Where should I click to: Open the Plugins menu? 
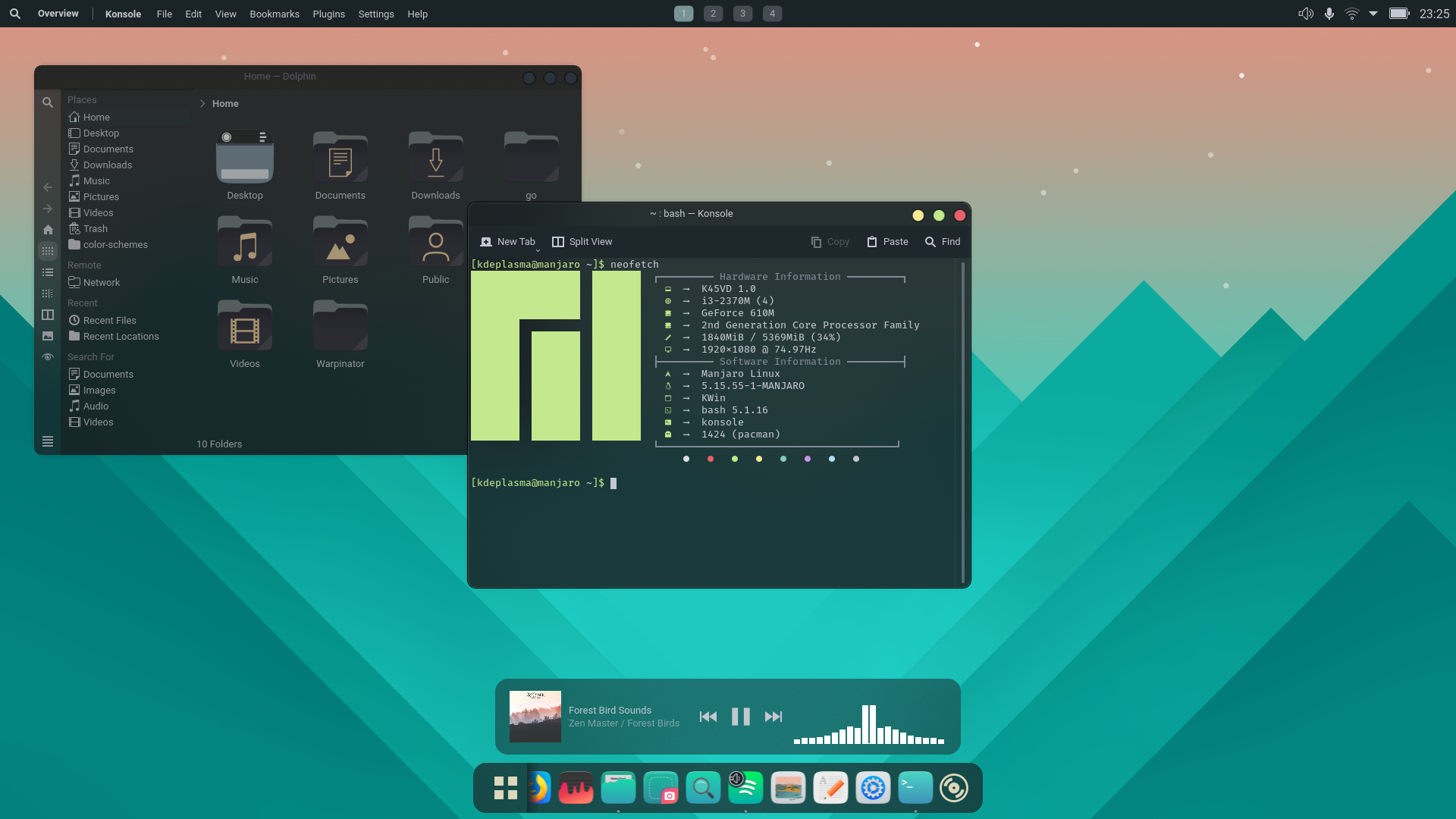coord(328,14)
